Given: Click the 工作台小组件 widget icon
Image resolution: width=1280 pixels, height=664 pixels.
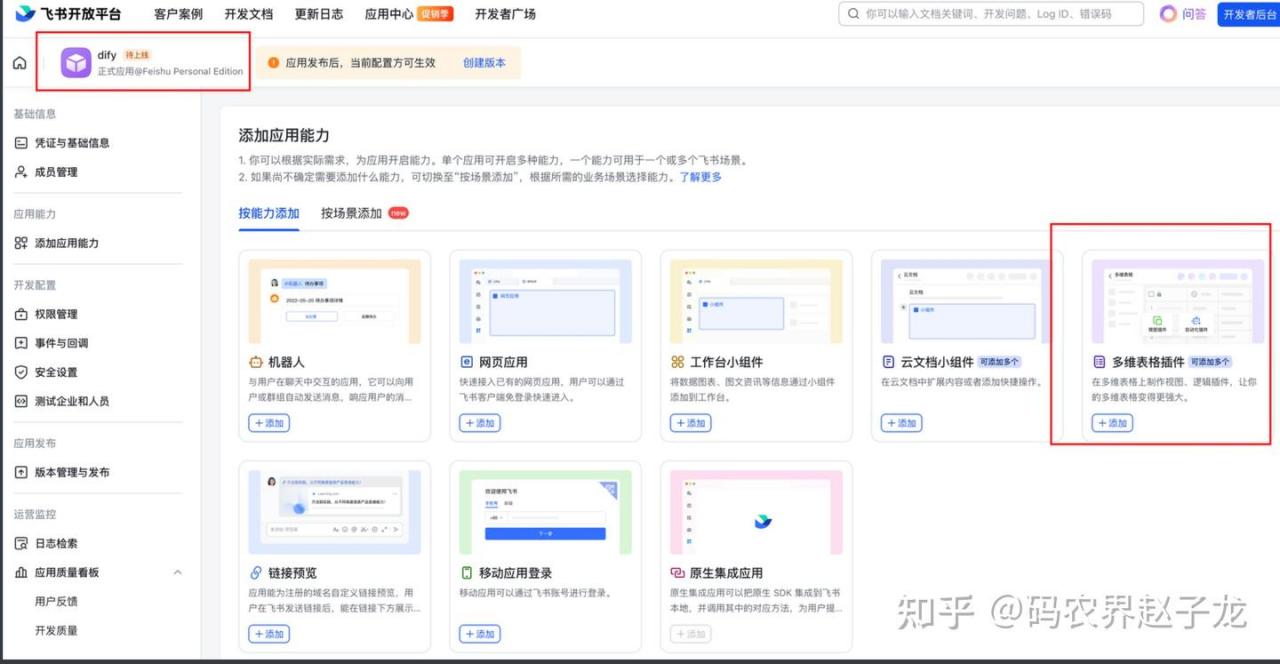Looking at the screenshot, I should coord(677,362).
